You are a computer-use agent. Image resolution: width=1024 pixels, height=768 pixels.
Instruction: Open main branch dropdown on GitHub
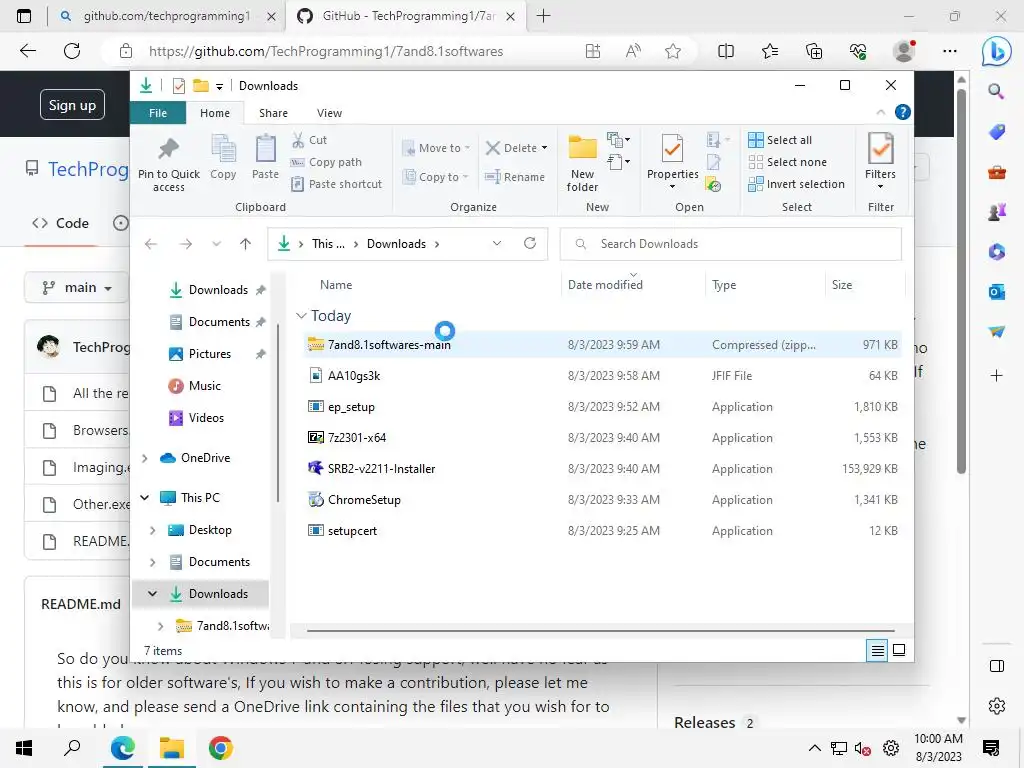(76, 287)
